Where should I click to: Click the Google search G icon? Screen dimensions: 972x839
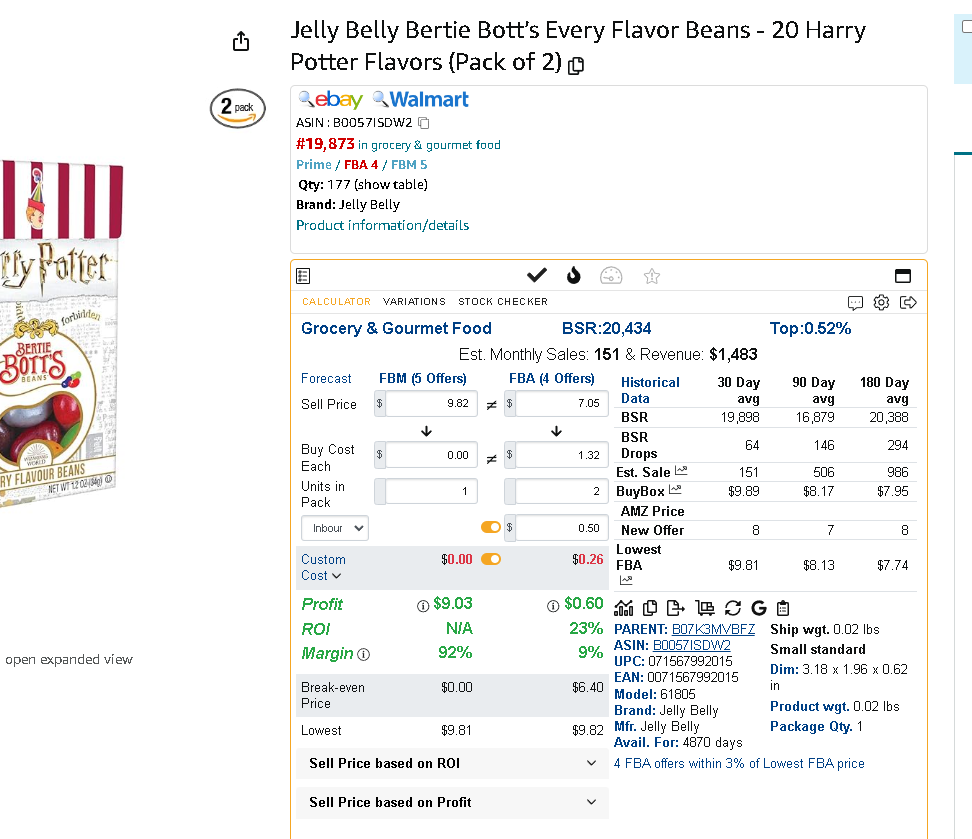[x=758, y=608]
